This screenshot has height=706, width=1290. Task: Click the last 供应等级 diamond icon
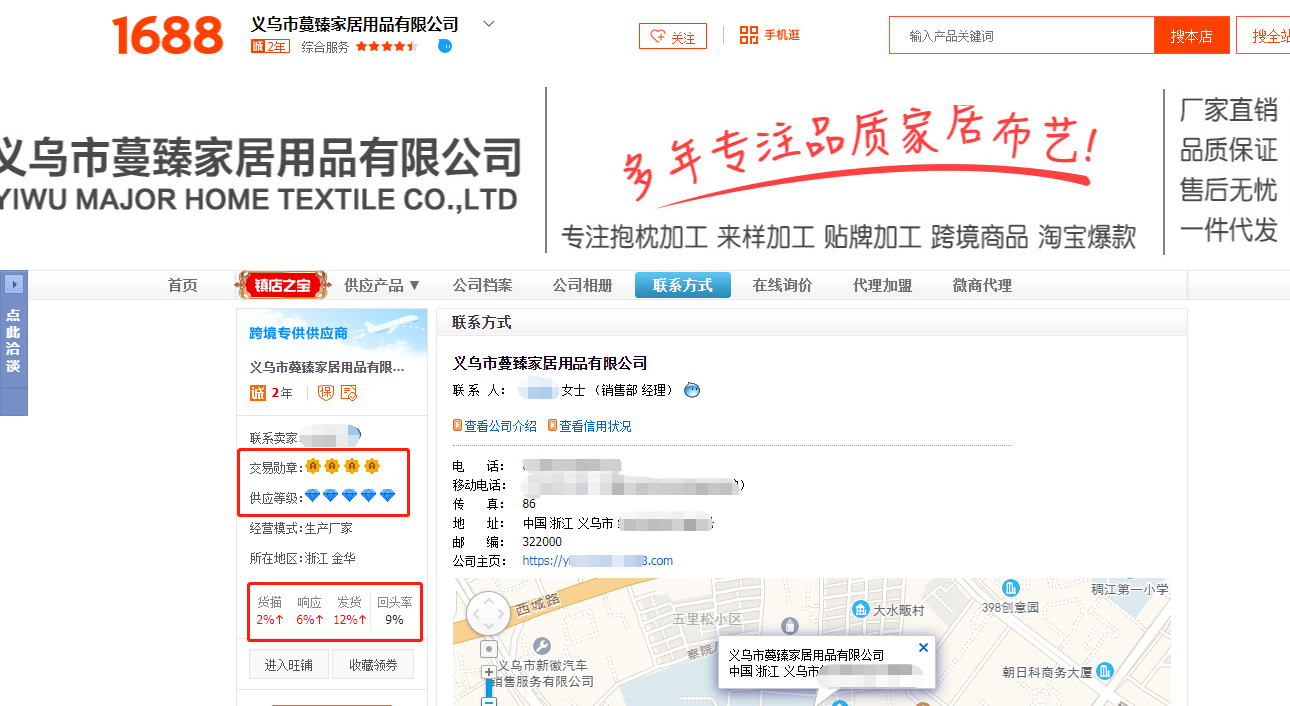coord(387,496)
